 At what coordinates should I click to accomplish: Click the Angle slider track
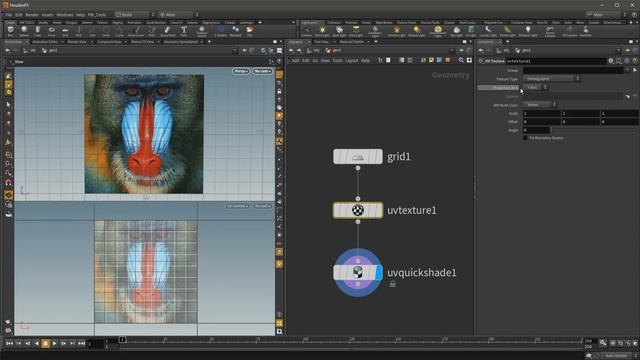tap(594, 130)
